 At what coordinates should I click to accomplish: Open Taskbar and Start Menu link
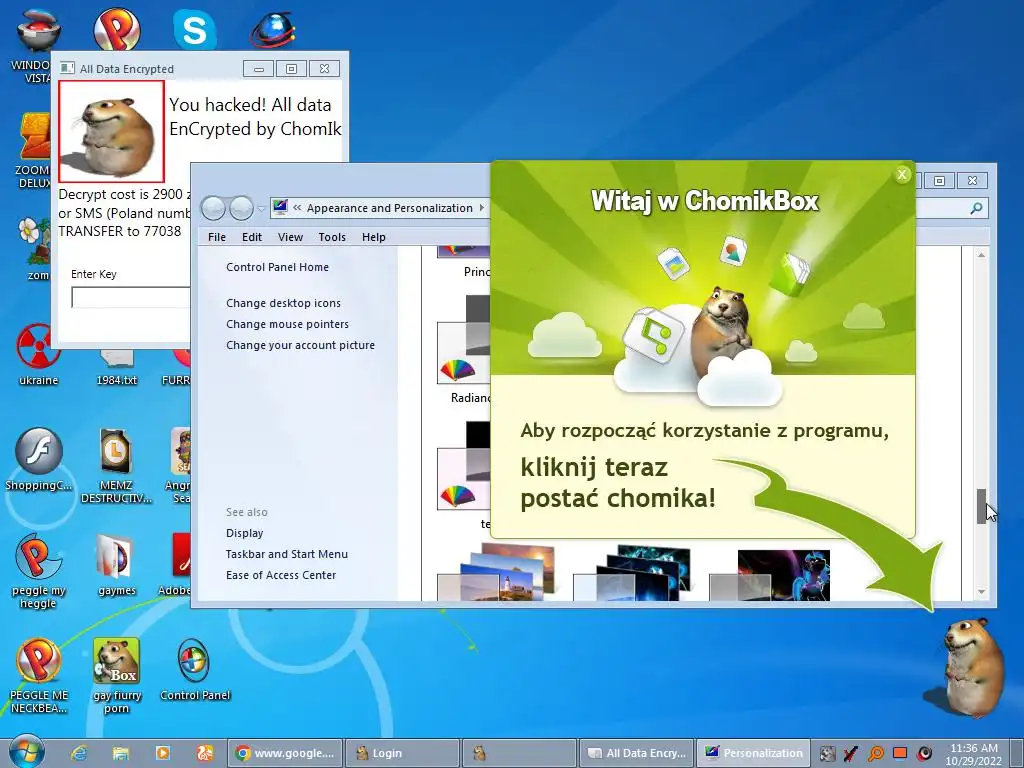(x=287, y=554)
